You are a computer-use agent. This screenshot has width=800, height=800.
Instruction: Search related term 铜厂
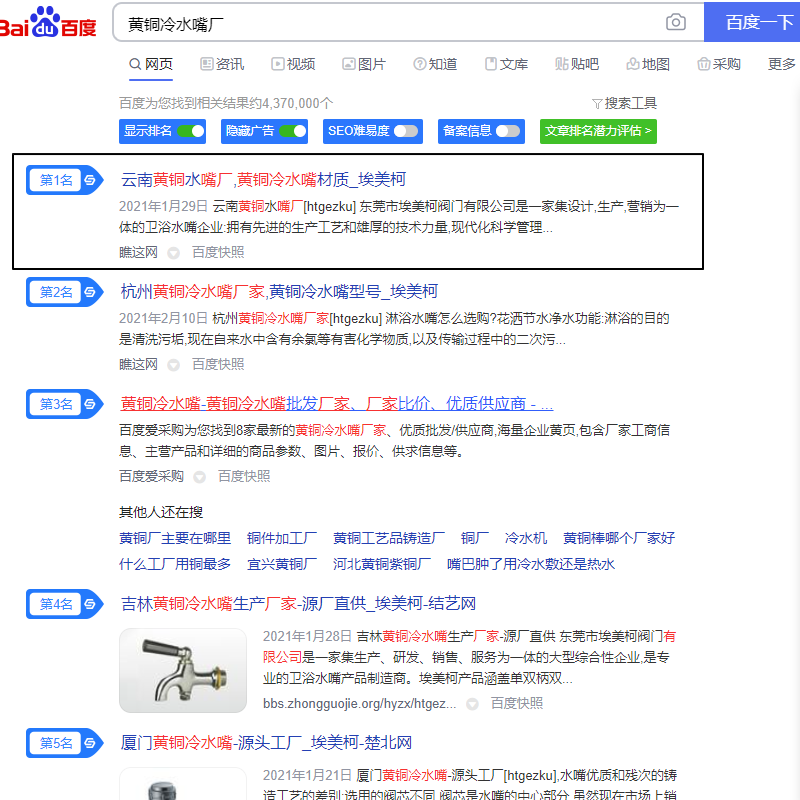pos(474,538)
